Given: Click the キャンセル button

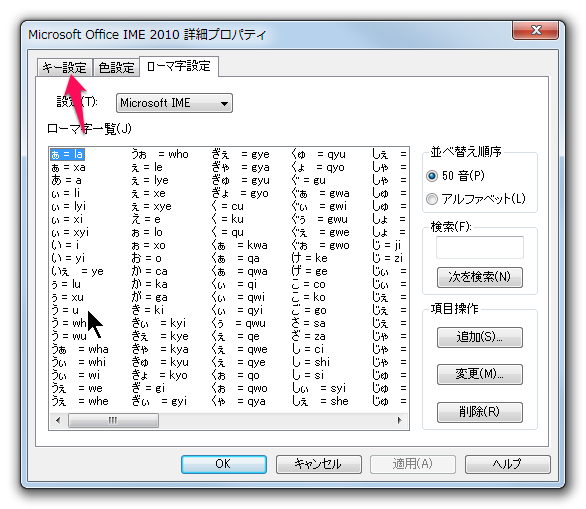Looking at the screenshot, I should (318, 464).
